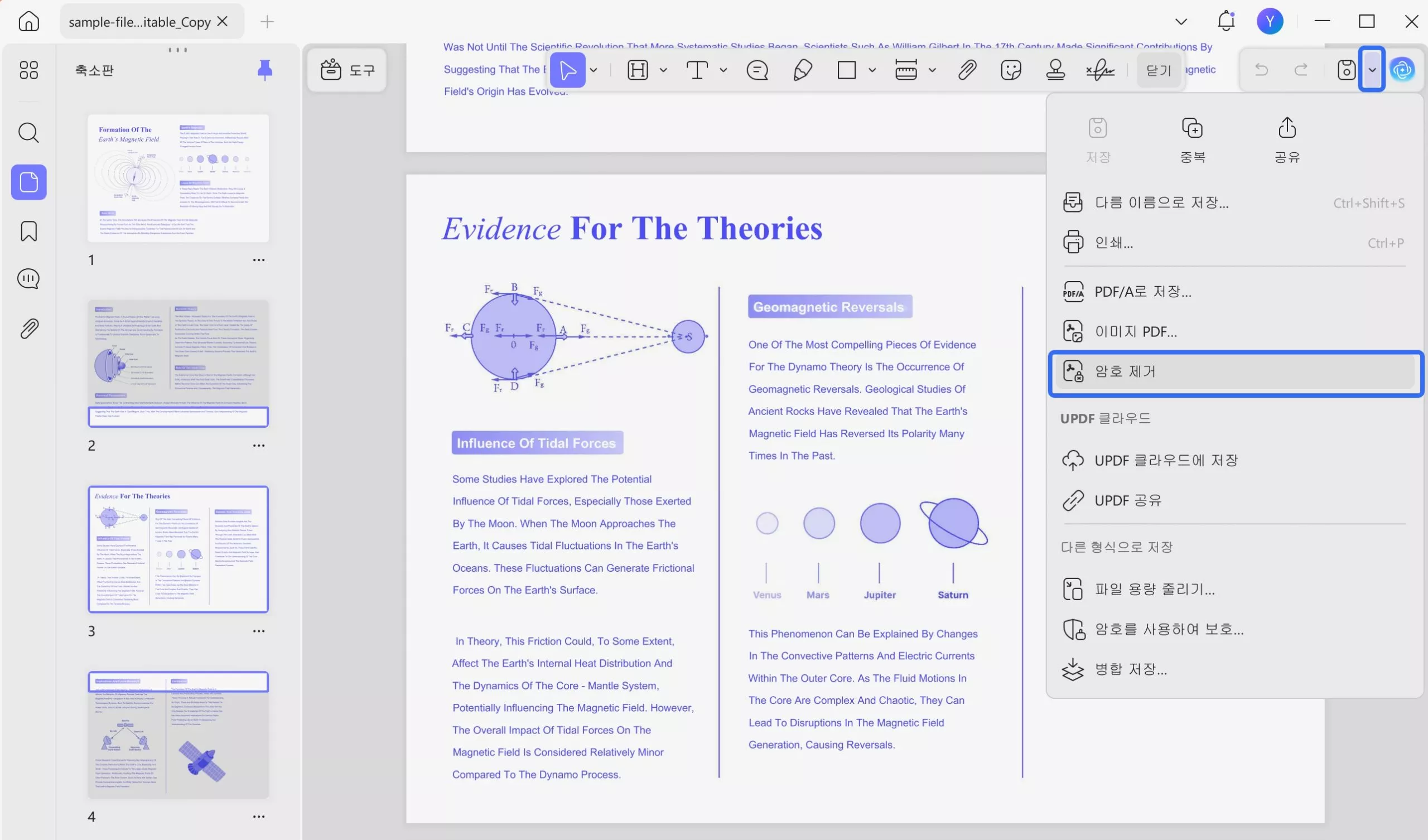Open the bookmarks panel

click(x=29, y=231)
